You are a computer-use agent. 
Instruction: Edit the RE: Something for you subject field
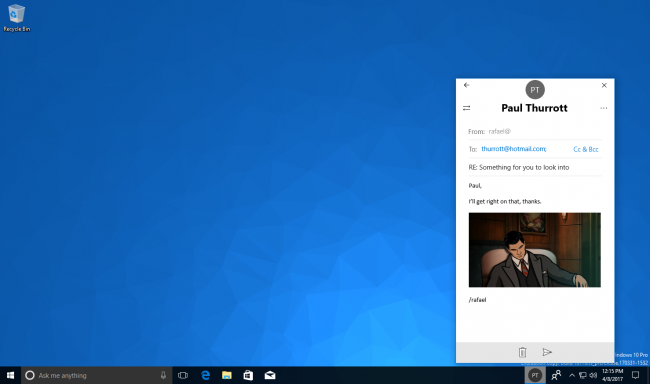click(x=535, y=168)
